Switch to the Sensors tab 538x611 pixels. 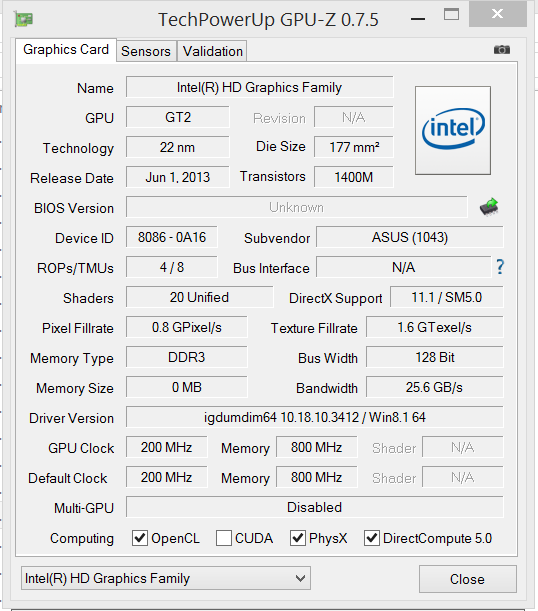[x=146, y=51]
